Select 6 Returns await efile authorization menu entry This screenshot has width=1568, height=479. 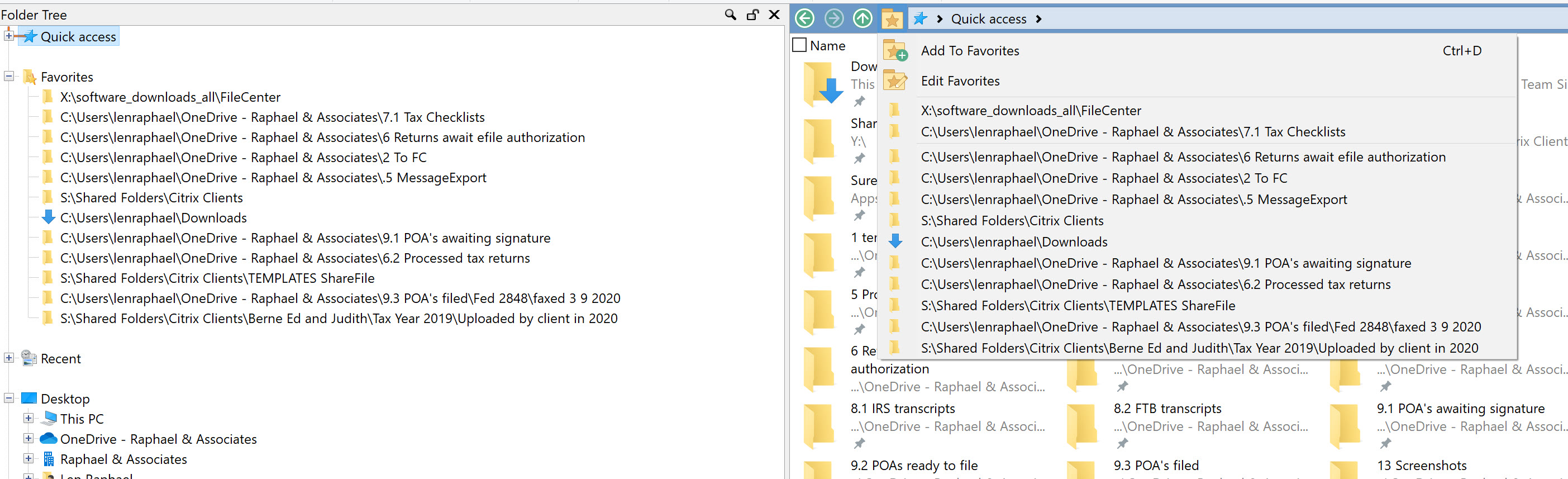tap(1197, 156)
